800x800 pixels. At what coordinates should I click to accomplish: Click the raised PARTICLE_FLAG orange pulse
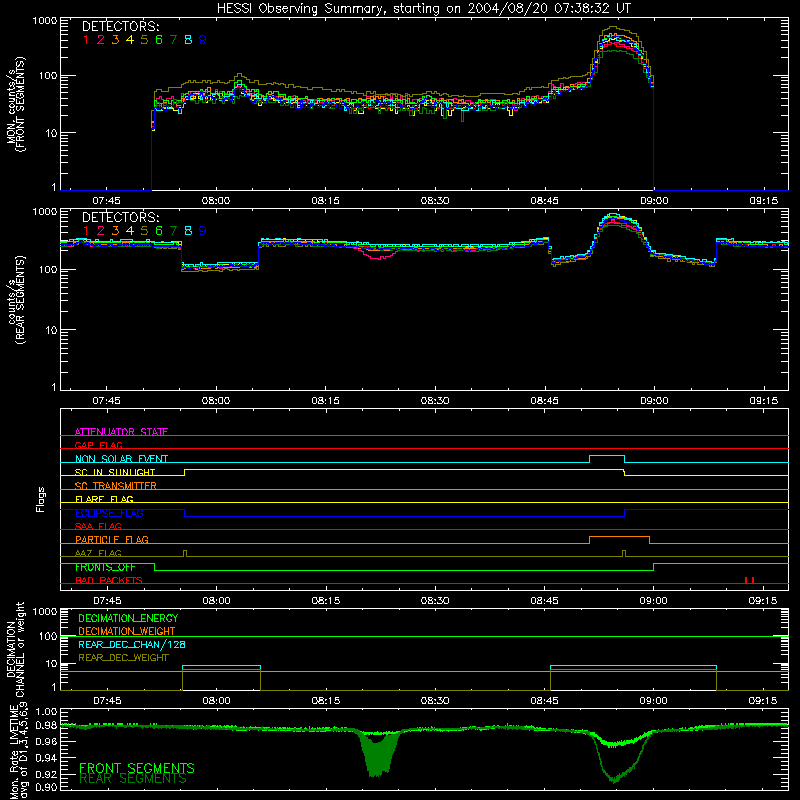pyautogui.click(x=619, y=540)
